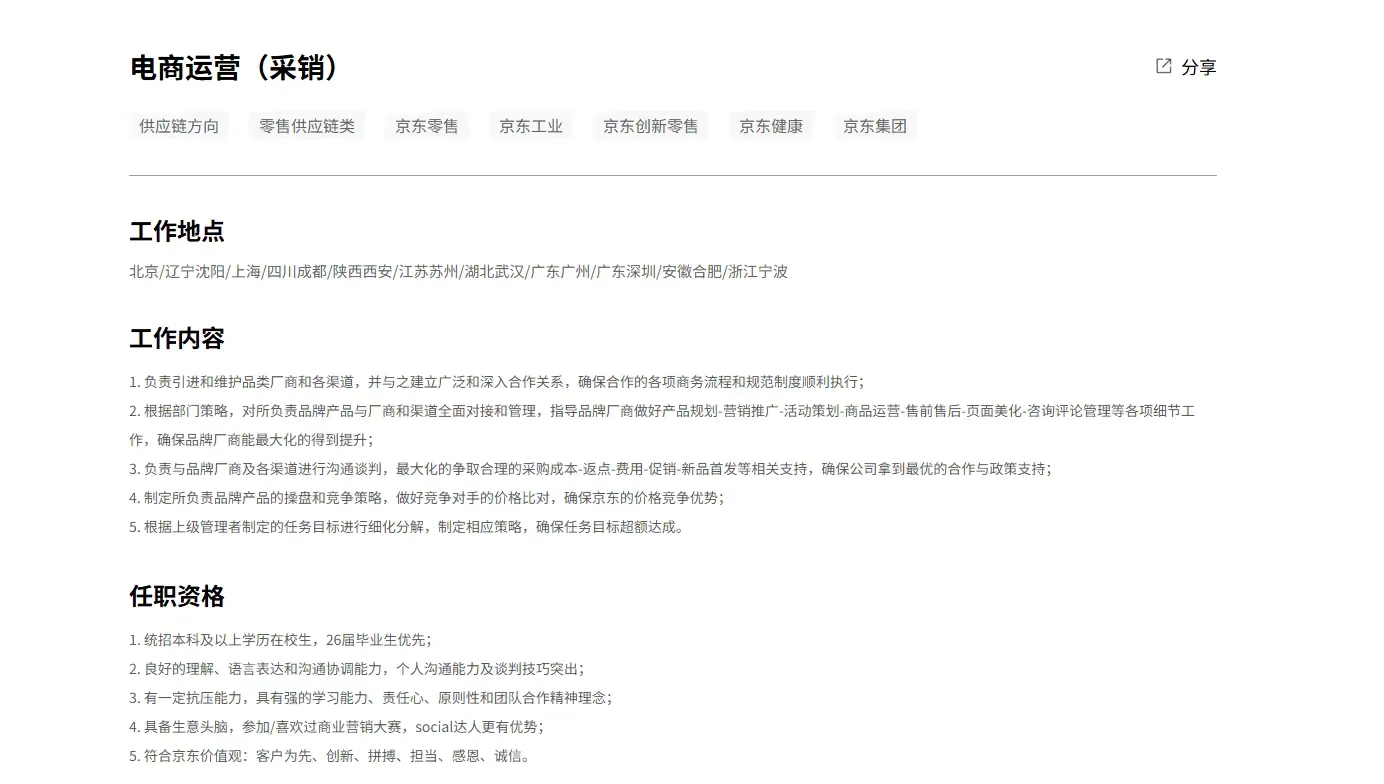1384x784 pixels.
Task: Click the 工作内容 heading
Action: tap(177, 338)
